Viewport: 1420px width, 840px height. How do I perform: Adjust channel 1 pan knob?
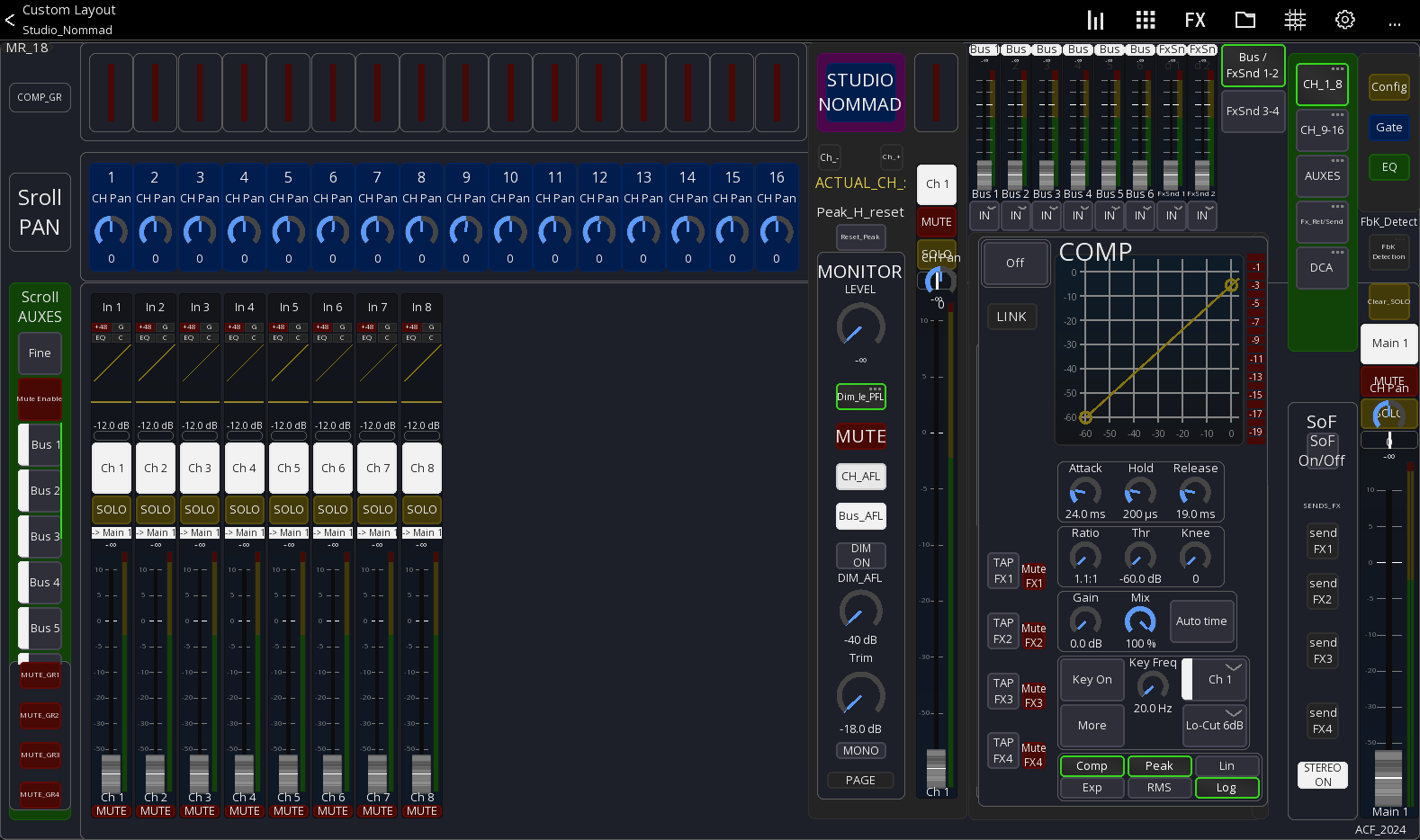click(x=111, y=231)
